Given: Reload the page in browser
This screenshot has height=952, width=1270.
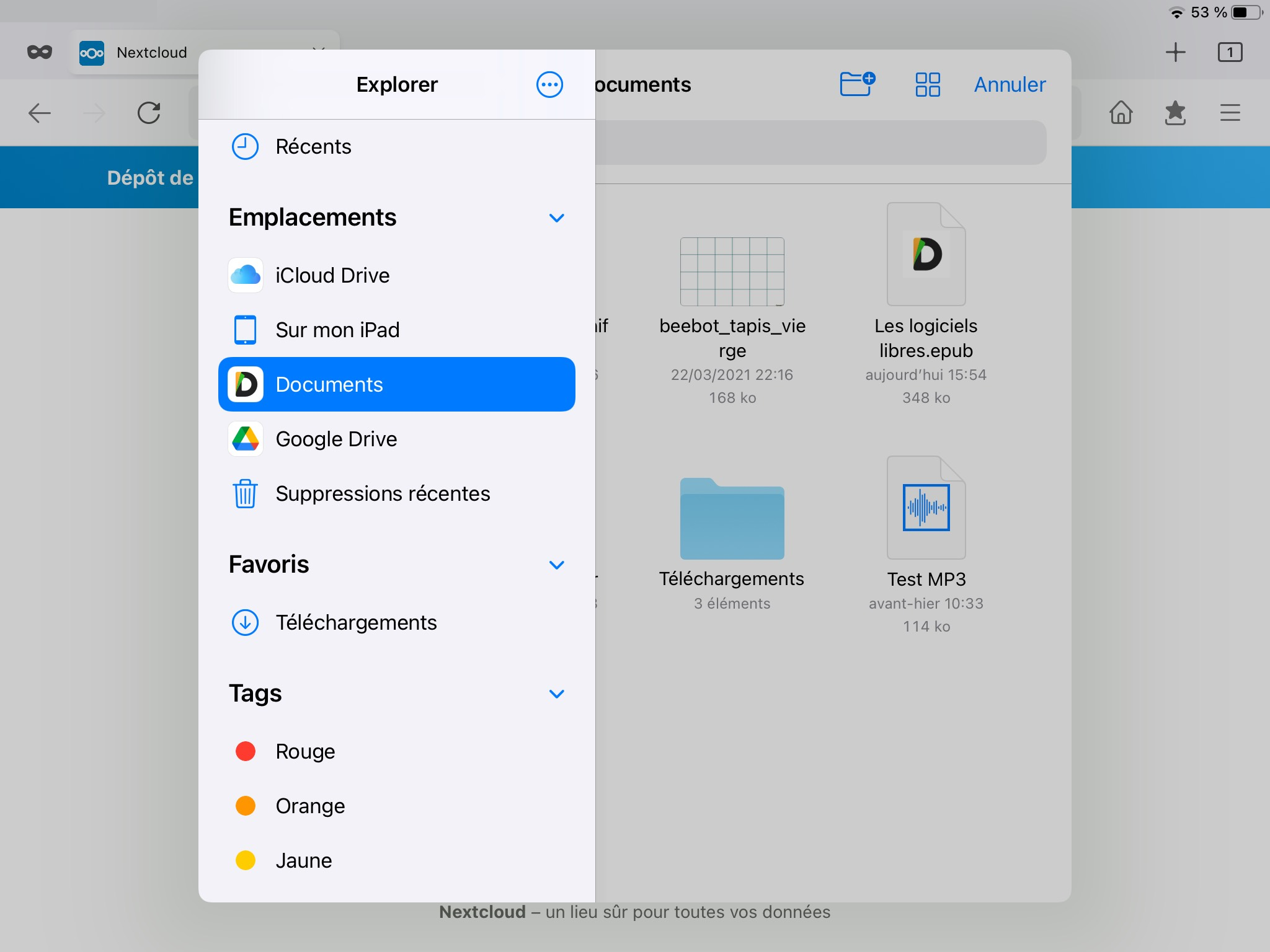Looking at the screenshot, I should click(x=149, y=113).
